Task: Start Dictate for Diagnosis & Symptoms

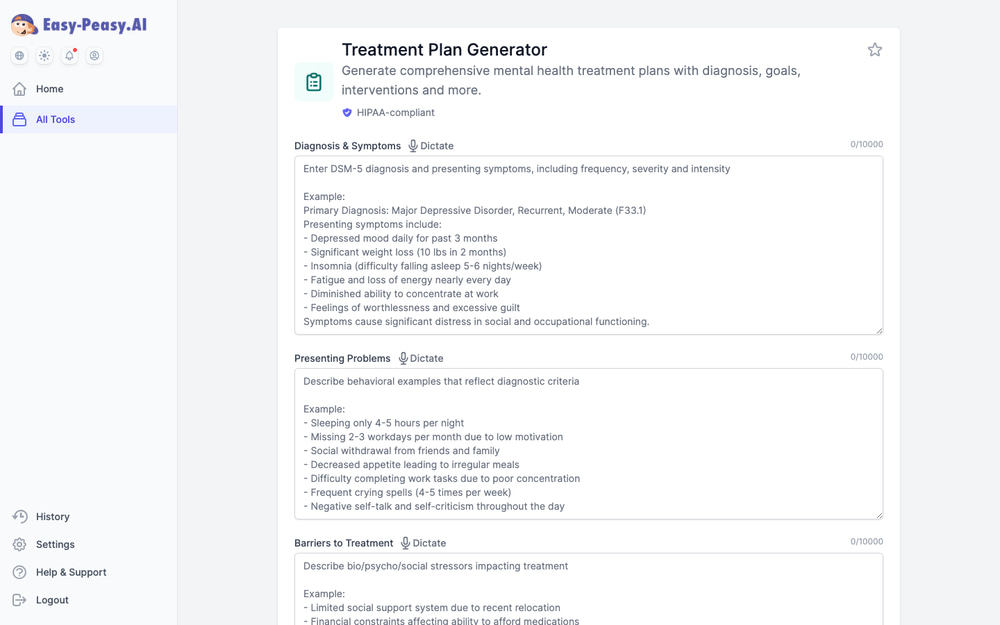Action: click(x=431, y=146)
